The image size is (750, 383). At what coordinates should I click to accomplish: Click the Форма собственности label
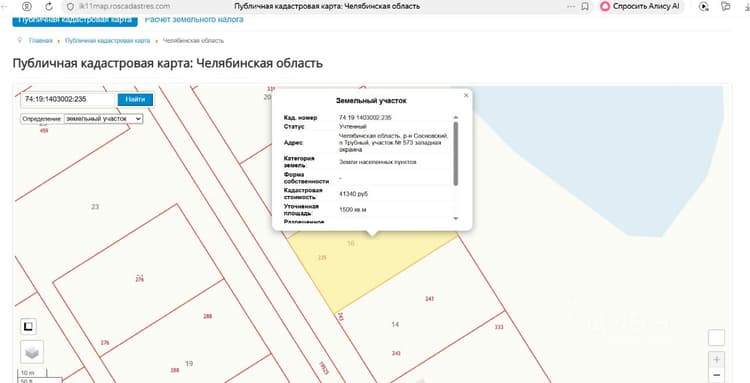coord(306,178)
